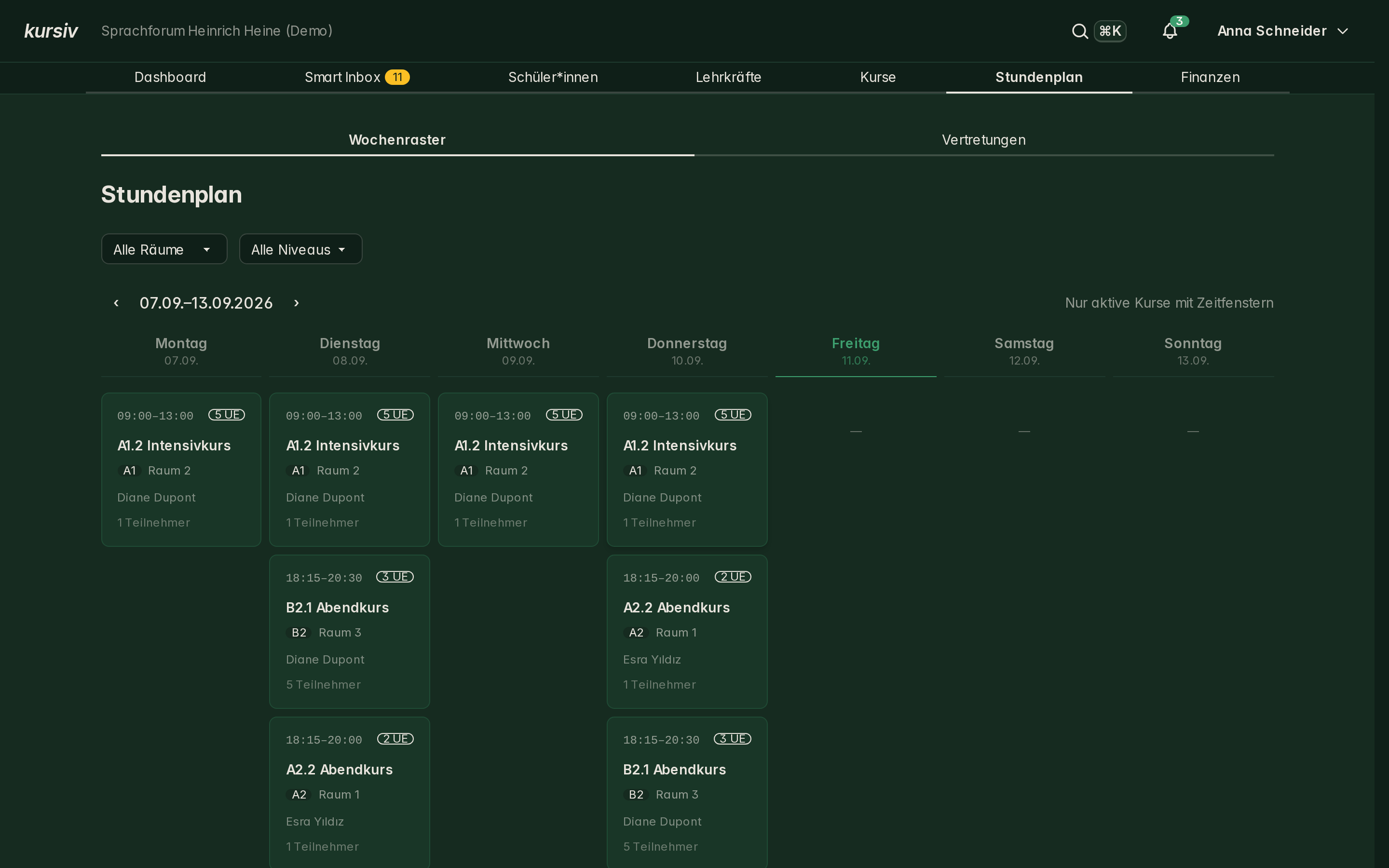
Task: Open Tuesday's A2.2 Abendkurs card
Action: coord(350,793)
